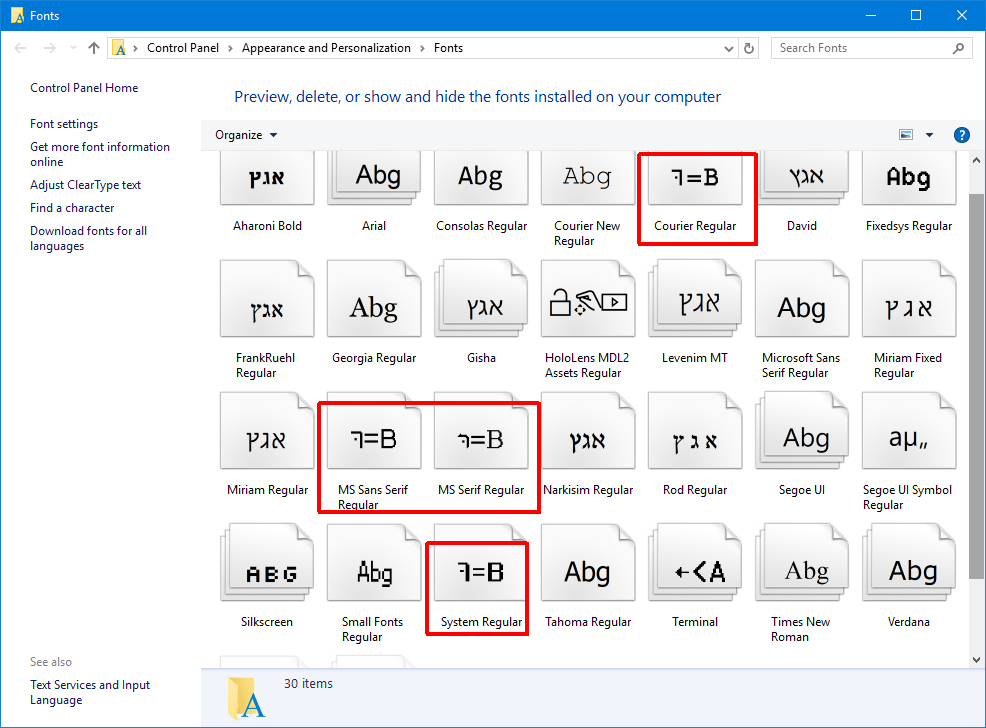Open Control Panel Home link
The height and width of the screenshot is (728, 986).
coord(84,88)
